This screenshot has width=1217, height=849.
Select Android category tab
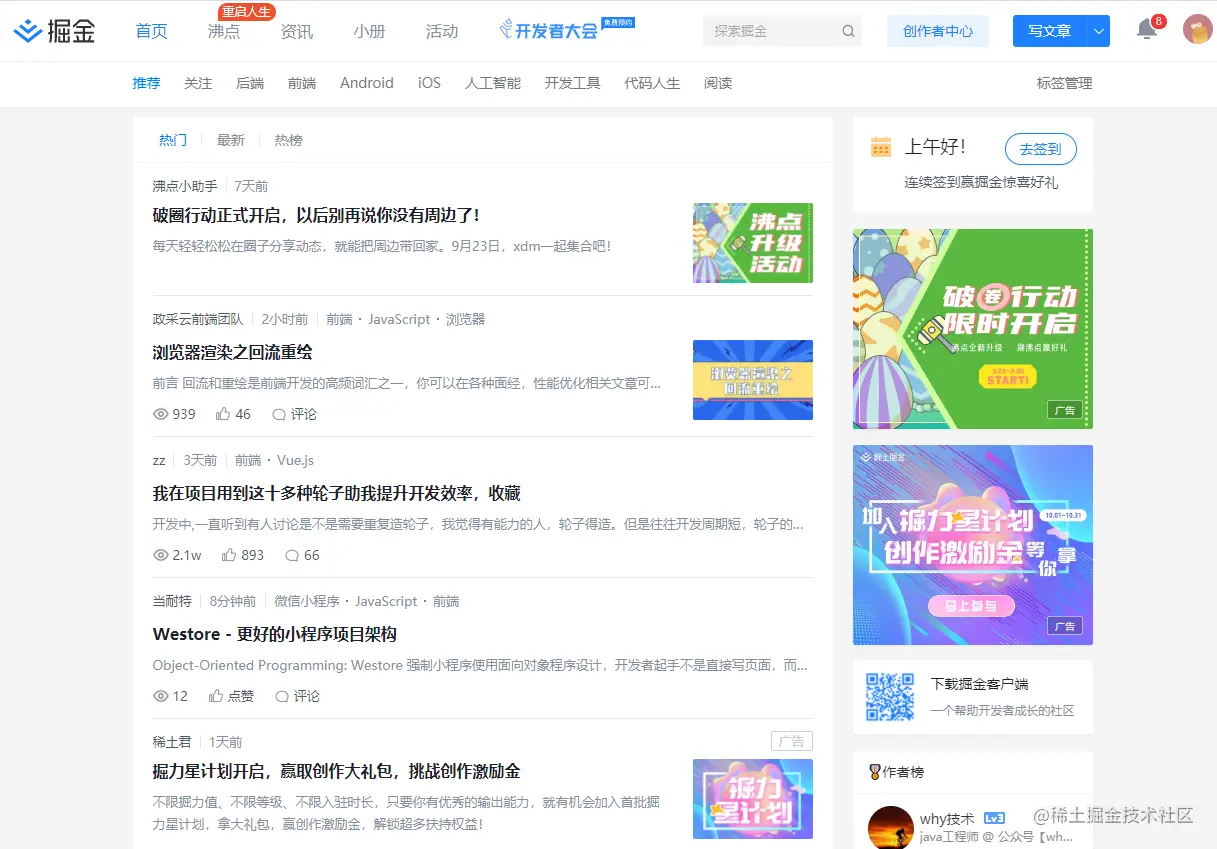point(367,83)
